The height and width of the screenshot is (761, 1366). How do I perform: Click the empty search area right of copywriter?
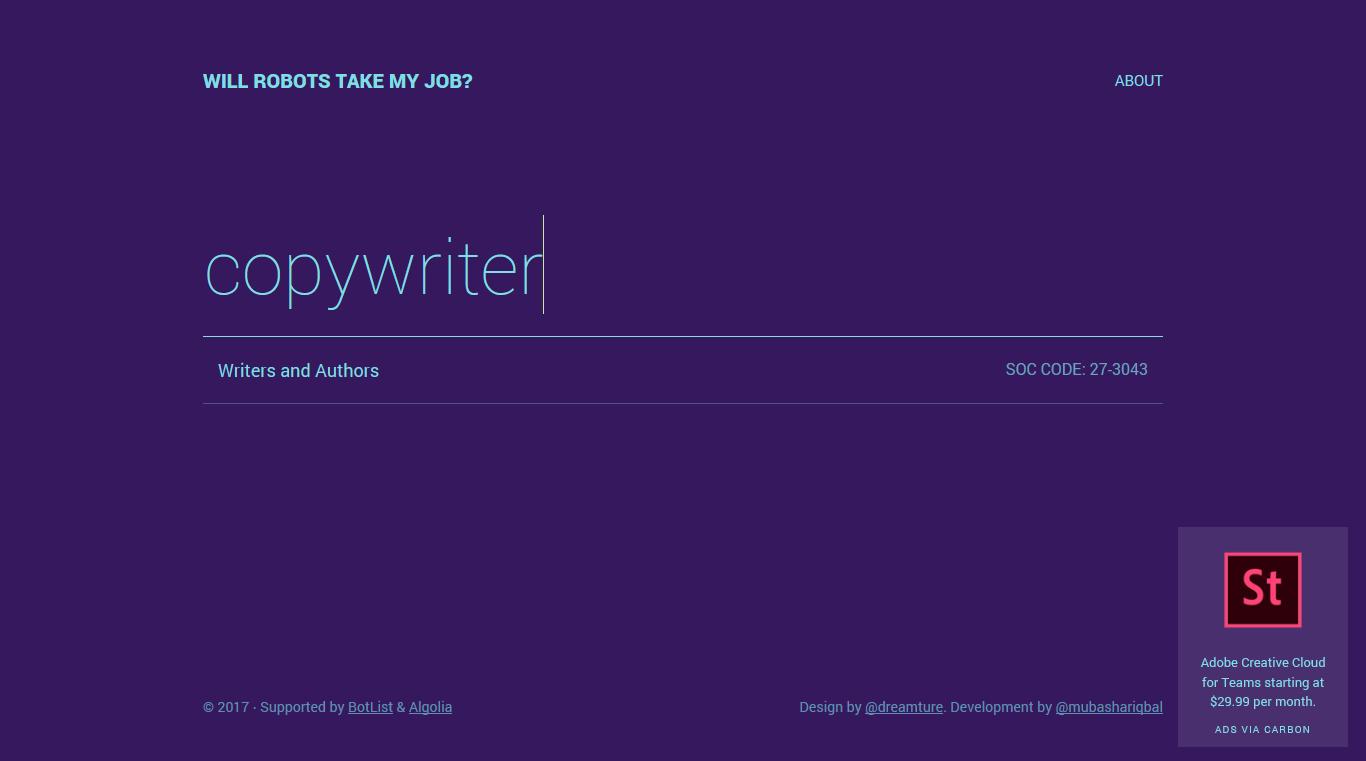tap(850, 270)
